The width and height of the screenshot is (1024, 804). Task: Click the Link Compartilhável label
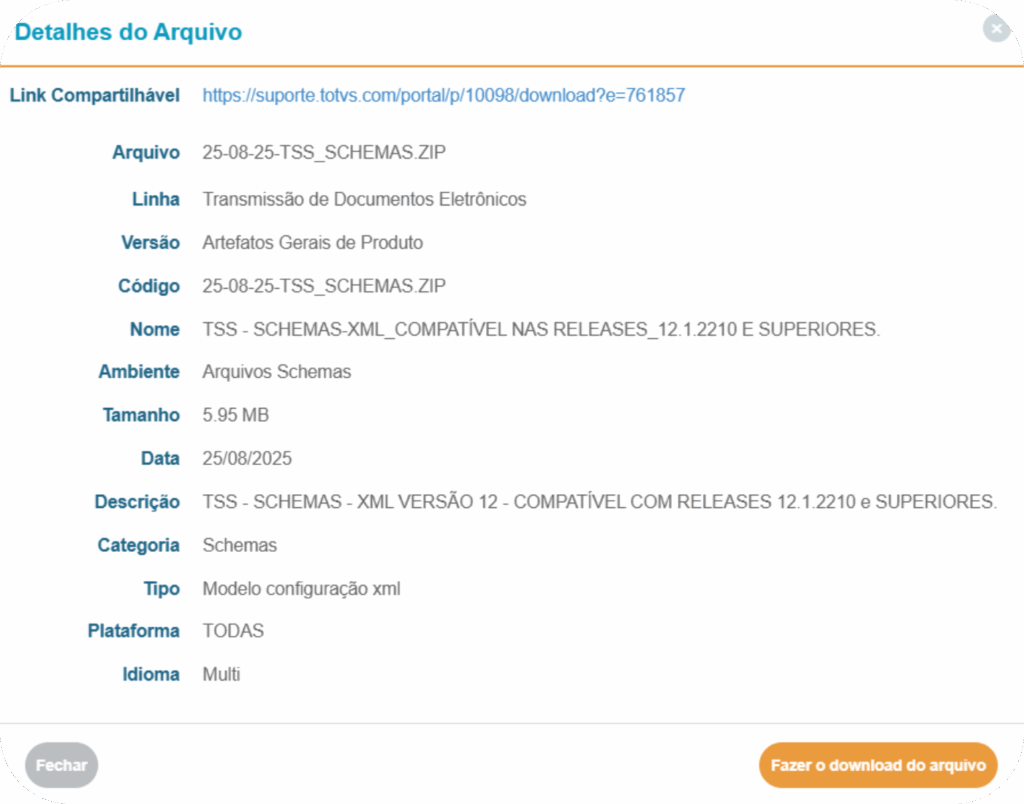click(95, 96)
